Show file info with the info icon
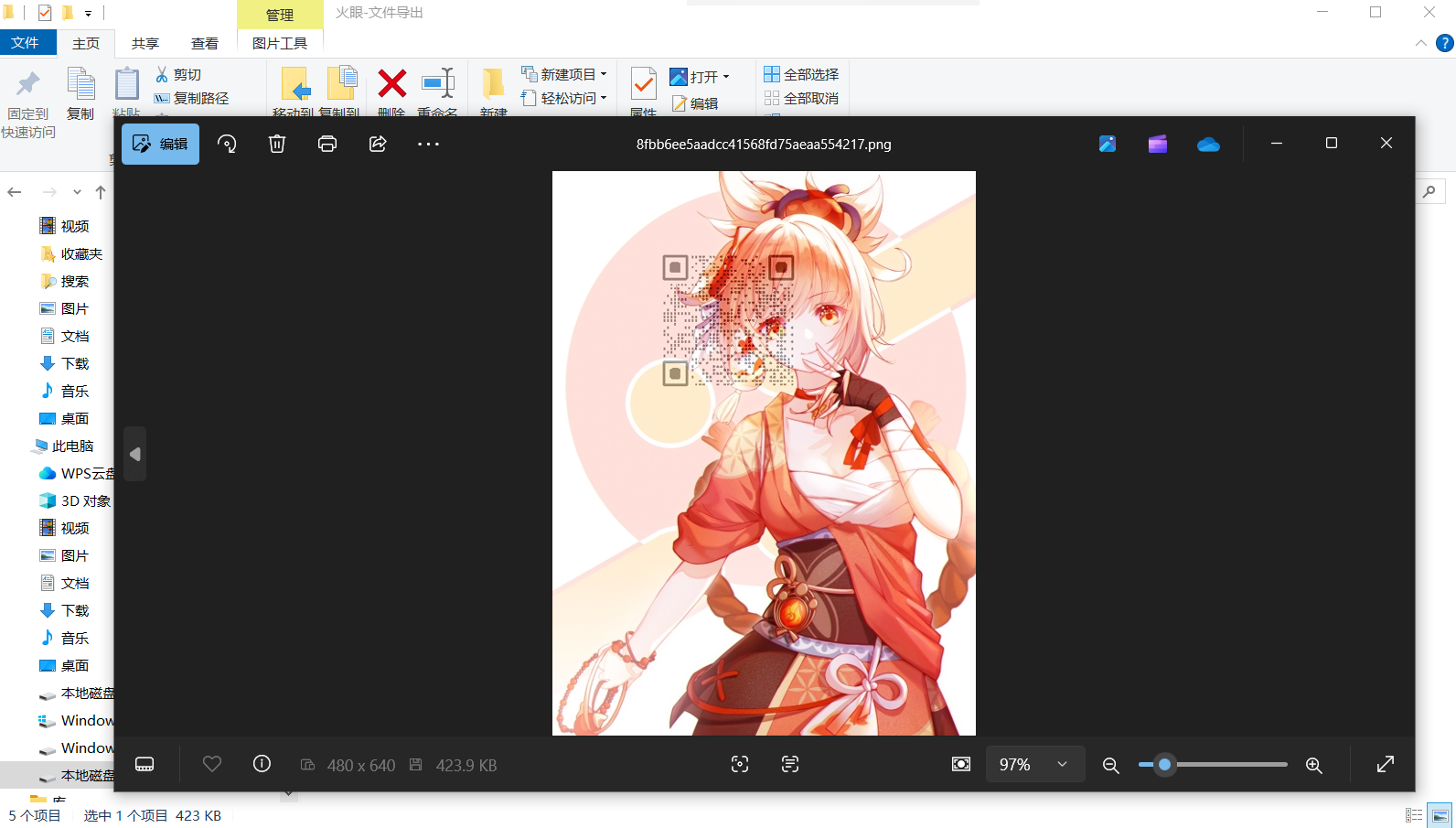This screenshot has height=828, width=1456. coord(262,764)
